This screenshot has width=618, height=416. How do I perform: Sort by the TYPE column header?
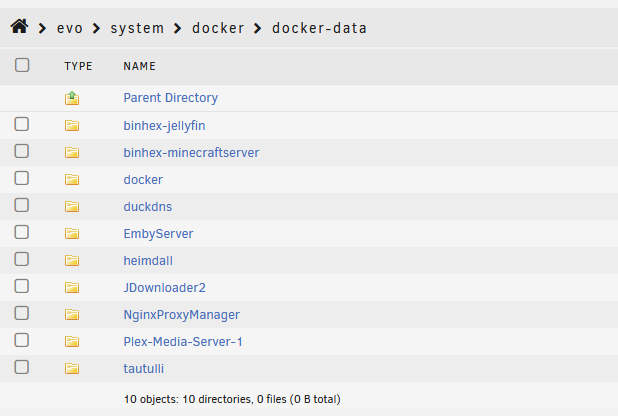(78, 66)
